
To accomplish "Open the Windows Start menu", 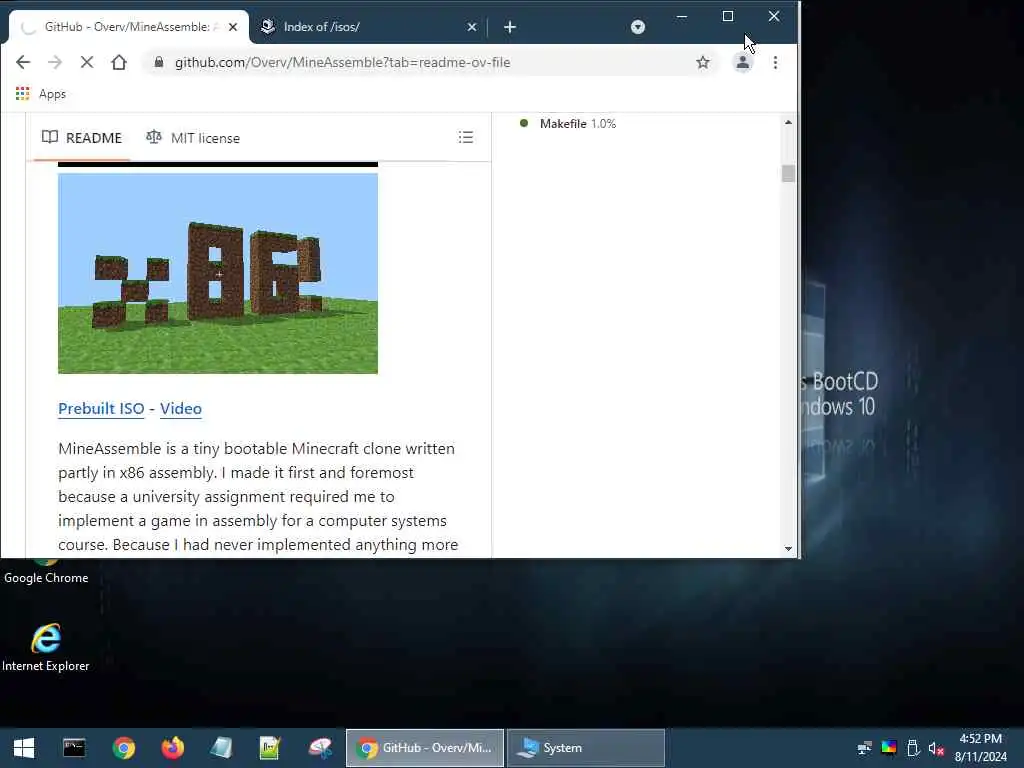I will tap(24, 748).
